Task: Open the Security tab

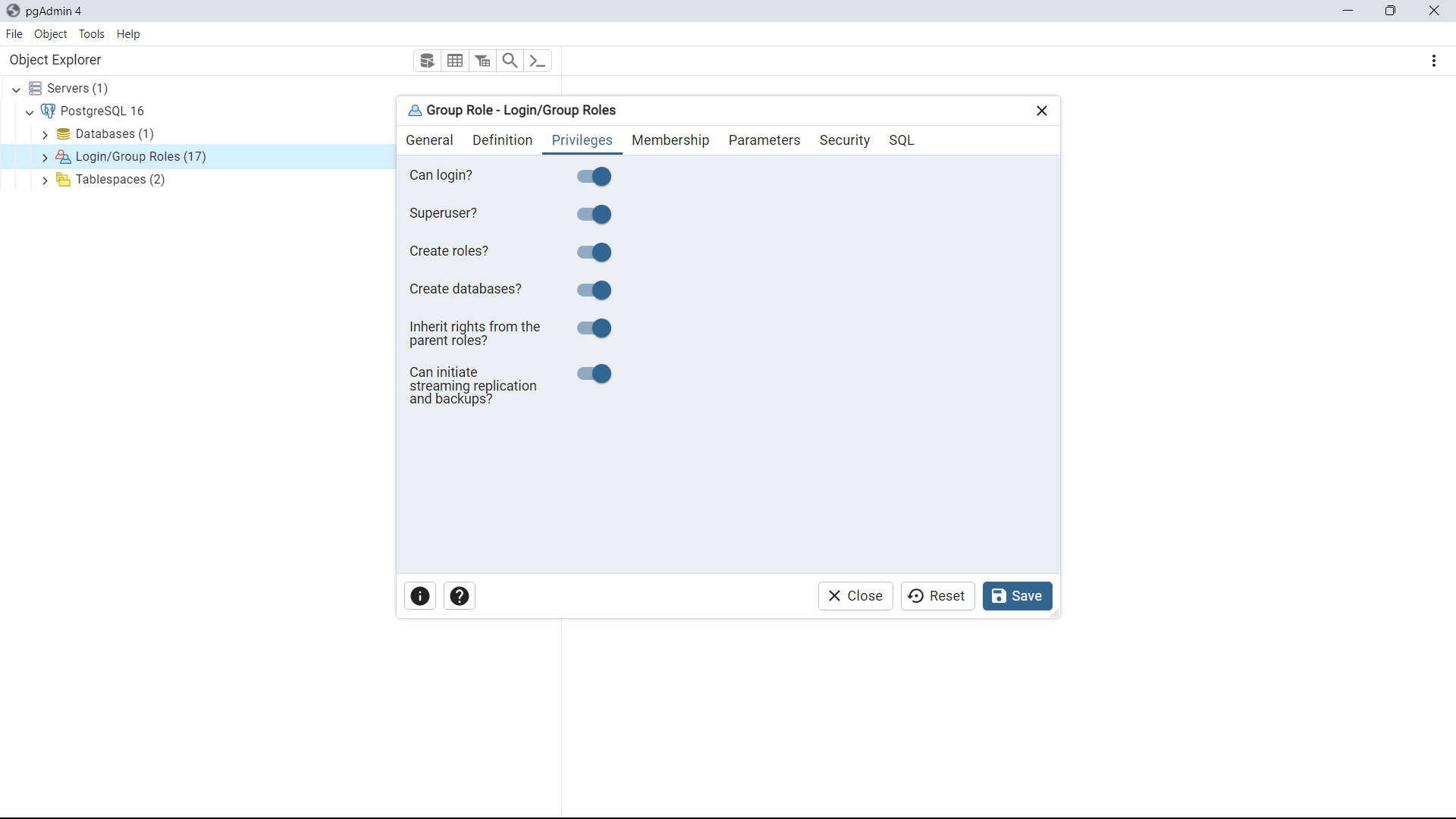Action: (845, 140)
